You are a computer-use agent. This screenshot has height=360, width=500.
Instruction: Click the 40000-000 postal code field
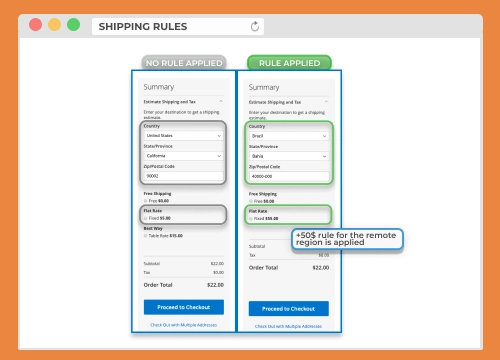click(x=289, y=176)
